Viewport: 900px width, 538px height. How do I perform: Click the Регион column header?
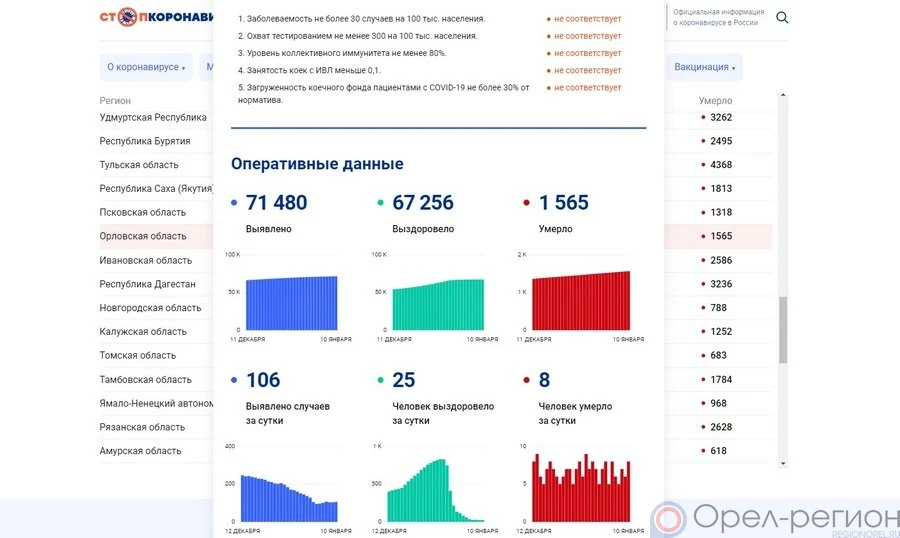pos(115,101)
